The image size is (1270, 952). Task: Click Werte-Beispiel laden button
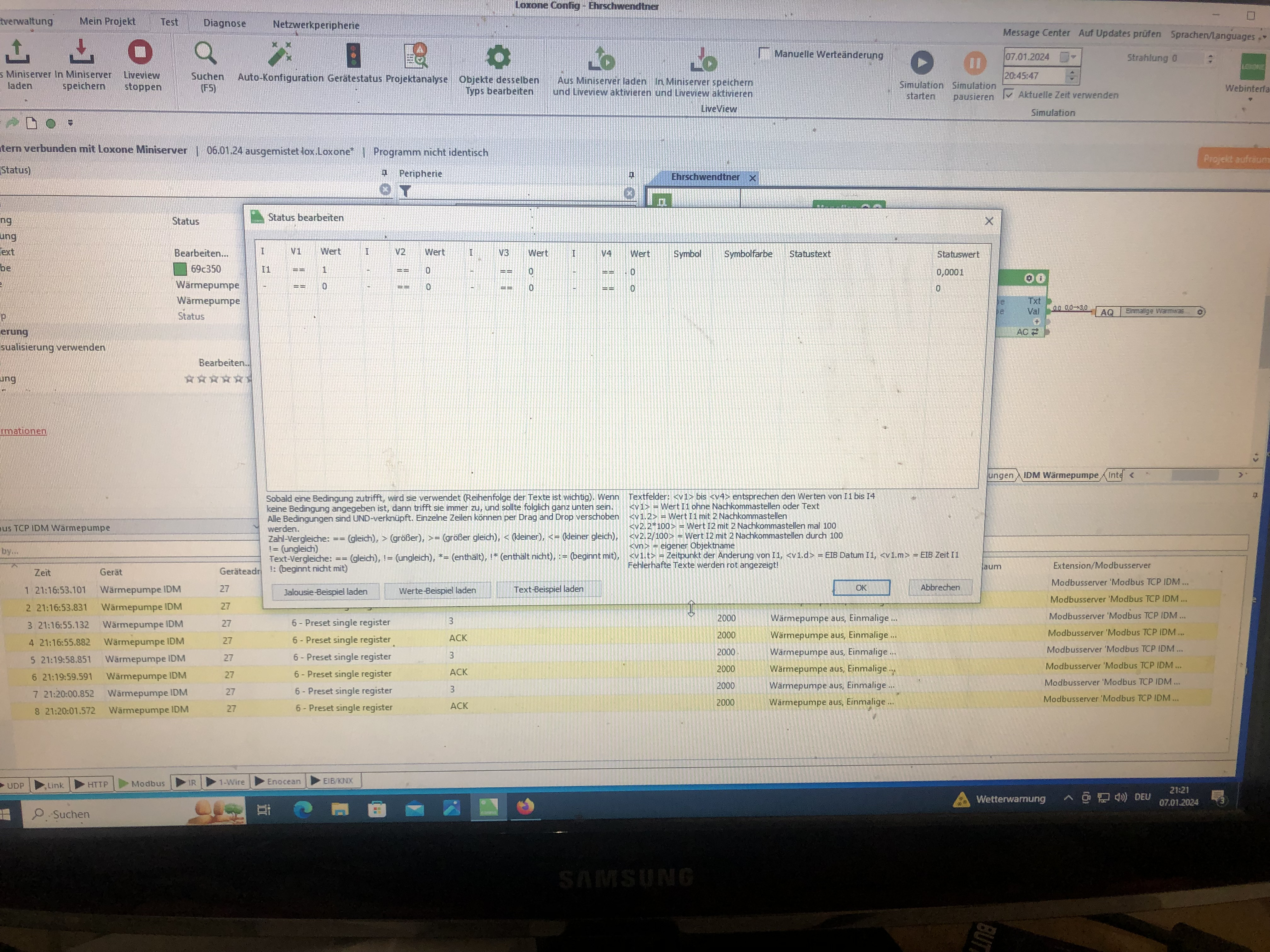437,591
